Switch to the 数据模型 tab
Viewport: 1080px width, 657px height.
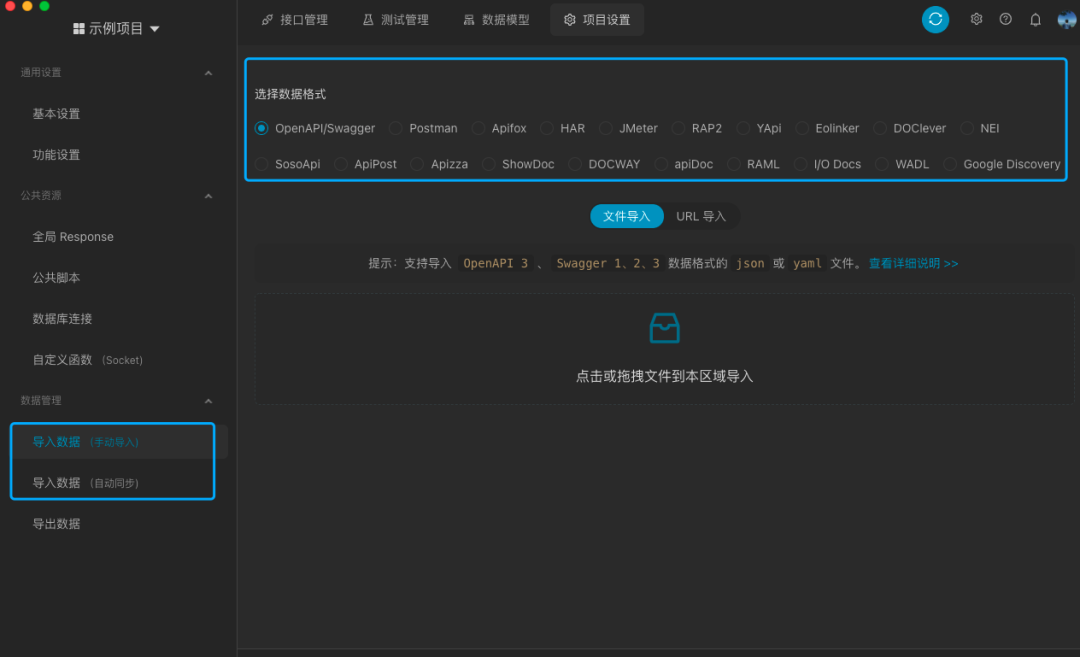[x=496, y=20]
